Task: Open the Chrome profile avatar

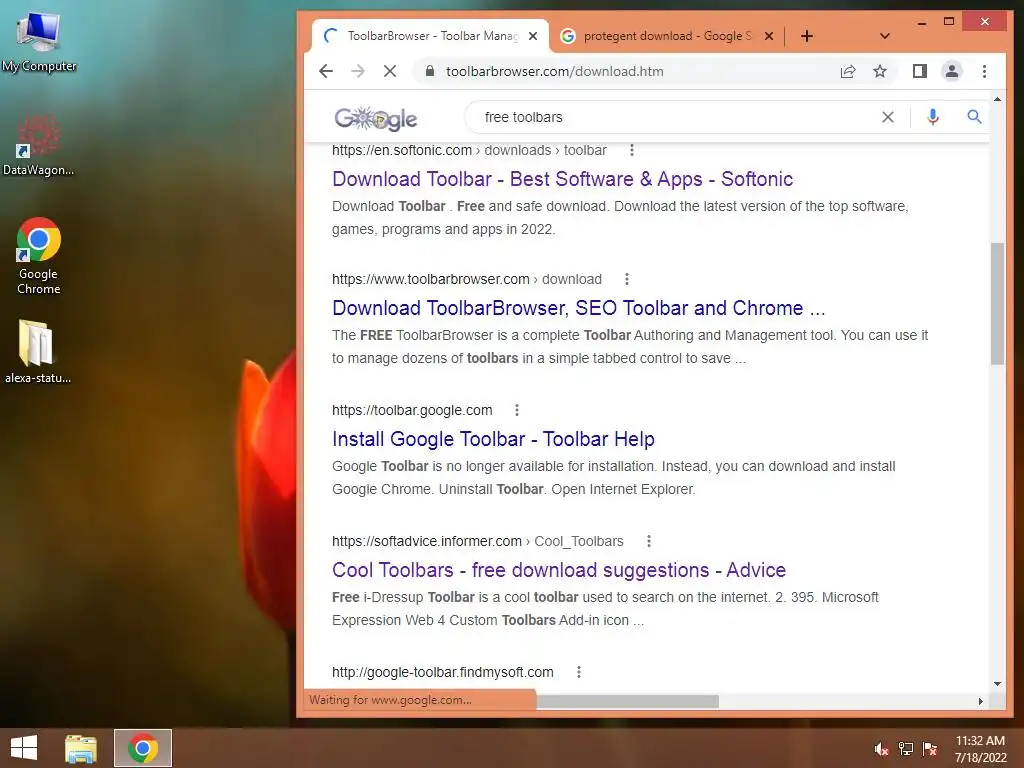Action: point(952,71)
